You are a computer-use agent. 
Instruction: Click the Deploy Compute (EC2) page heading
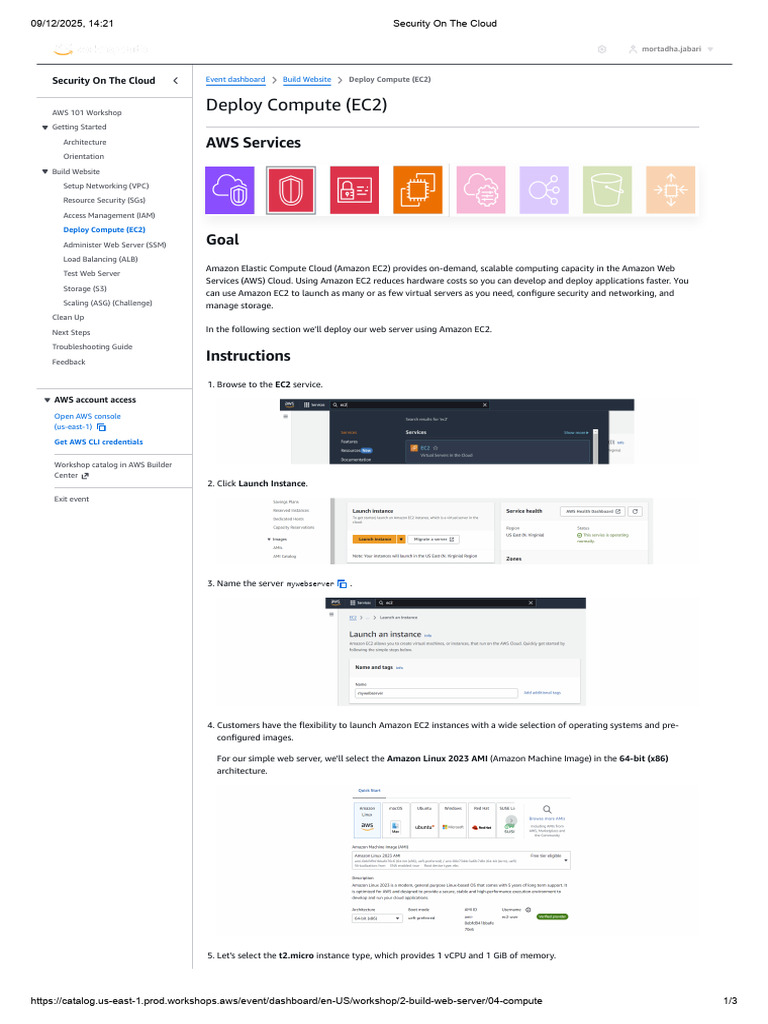tap(296, 105)
